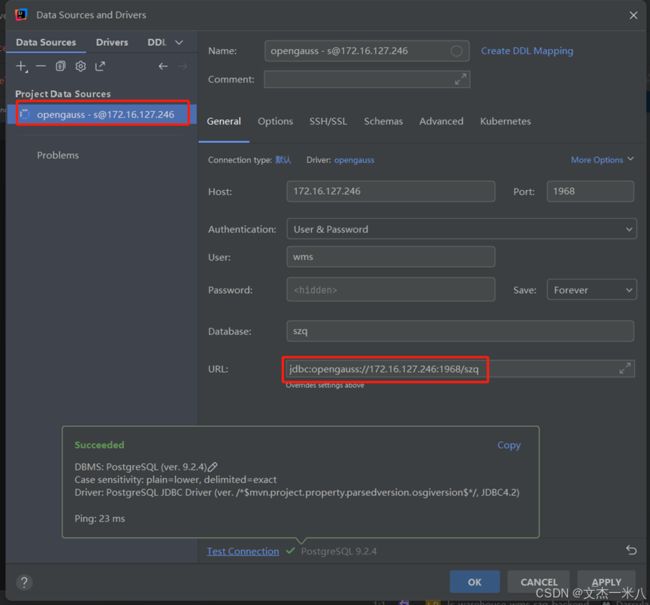Change Connection type link value
This screenshot has height=605, width=650.
pyautogui.click(x=283, y=160)
